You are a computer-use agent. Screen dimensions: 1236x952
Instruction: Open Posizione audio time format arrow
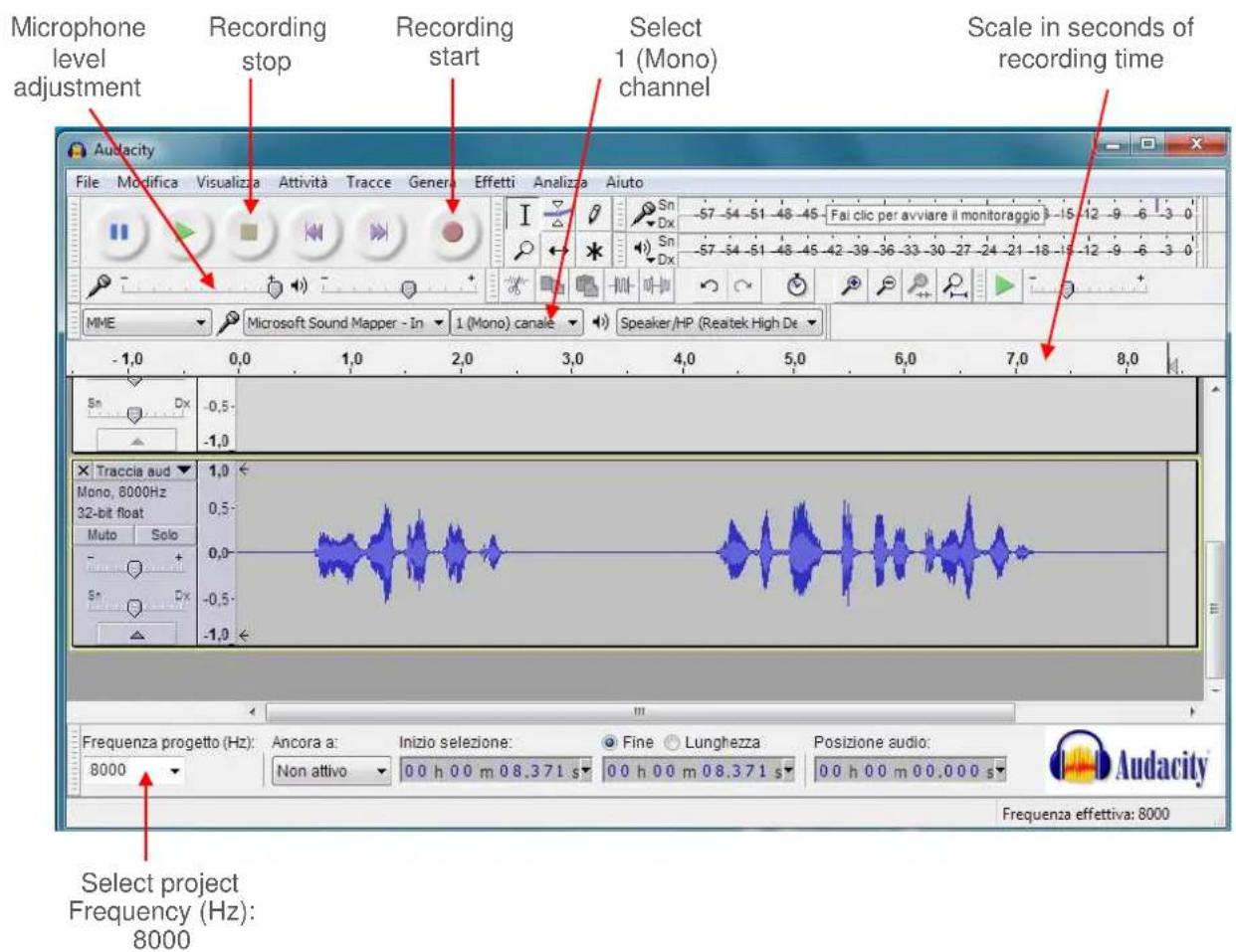pyautogui.click(x=1000, y=771)
